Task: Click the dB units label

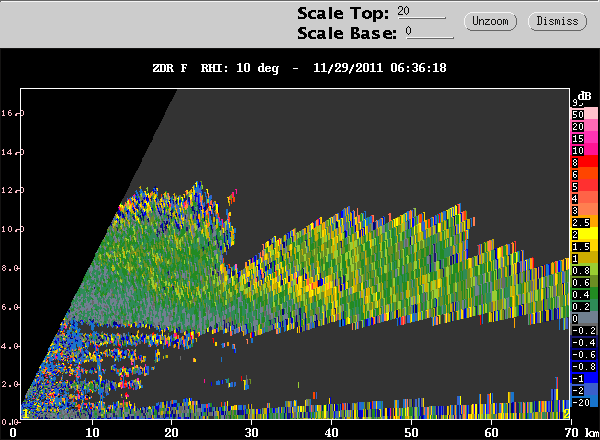Action: tap(585, 96)
